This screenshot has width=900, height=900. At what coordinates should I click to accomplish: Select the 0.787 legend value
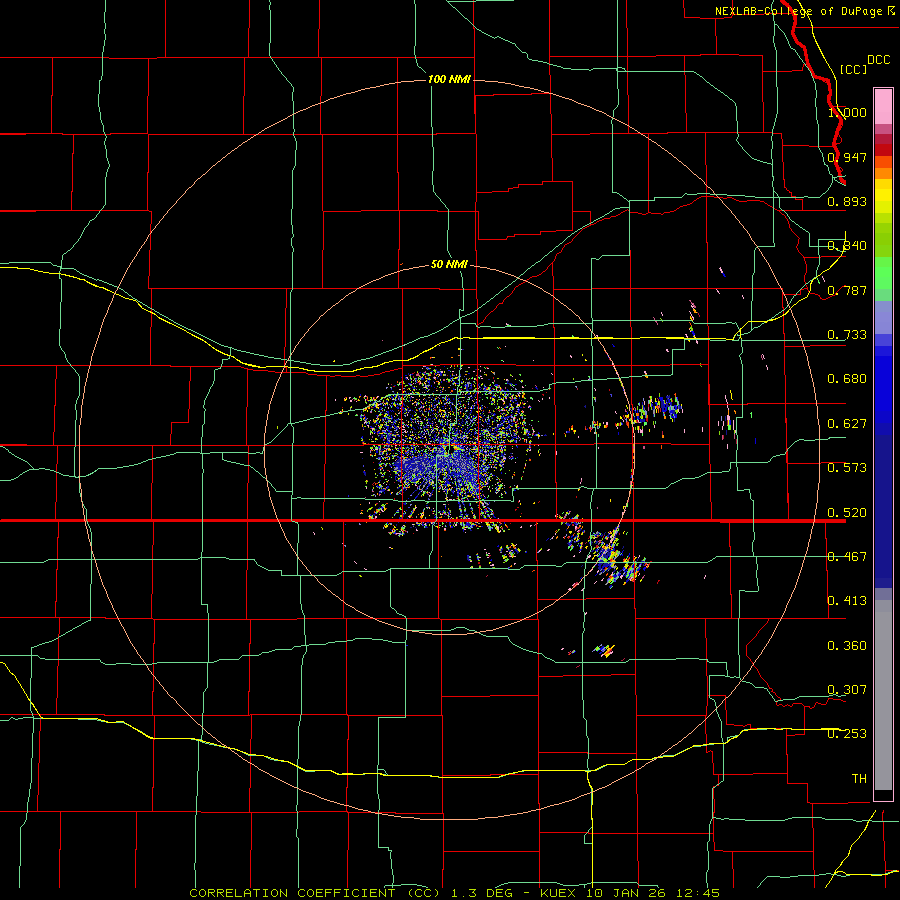point(847,290)
